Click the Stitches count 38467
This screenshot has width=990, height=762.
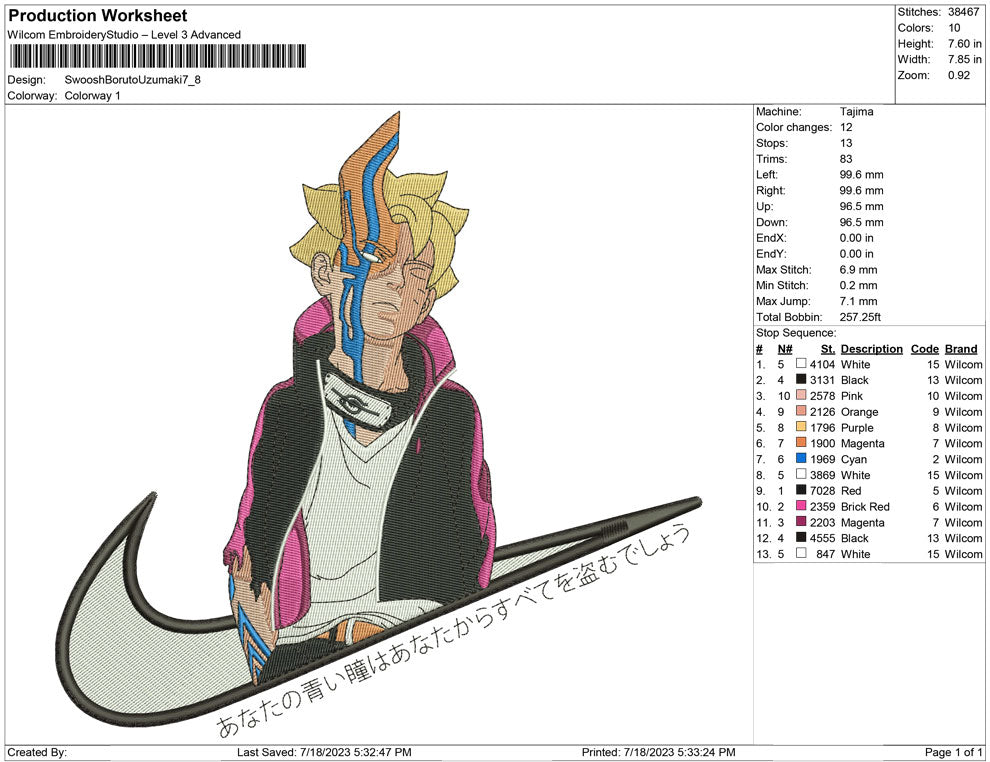click(x=963, y=12)
